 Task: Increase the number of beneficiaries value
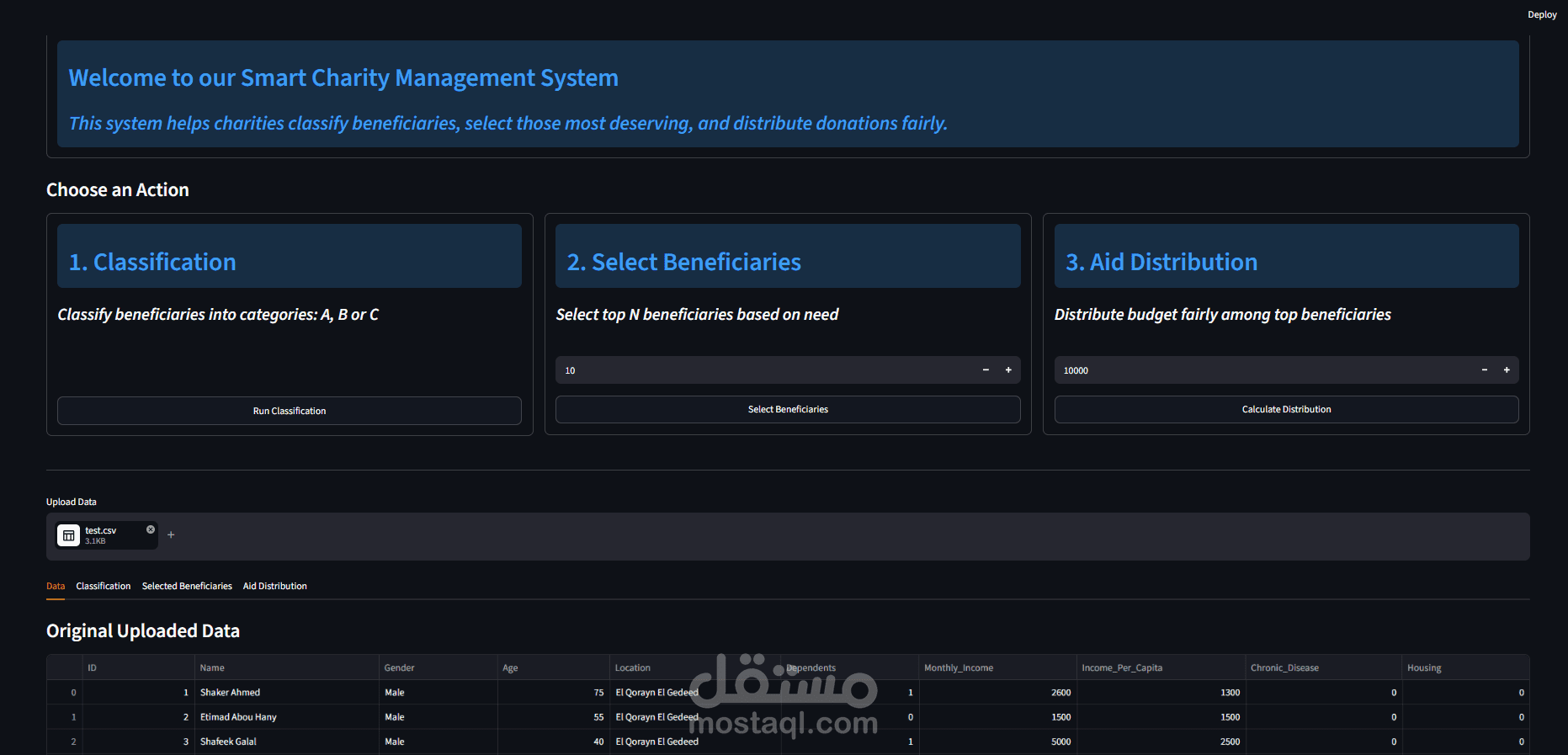click(x=1008, y=370)
